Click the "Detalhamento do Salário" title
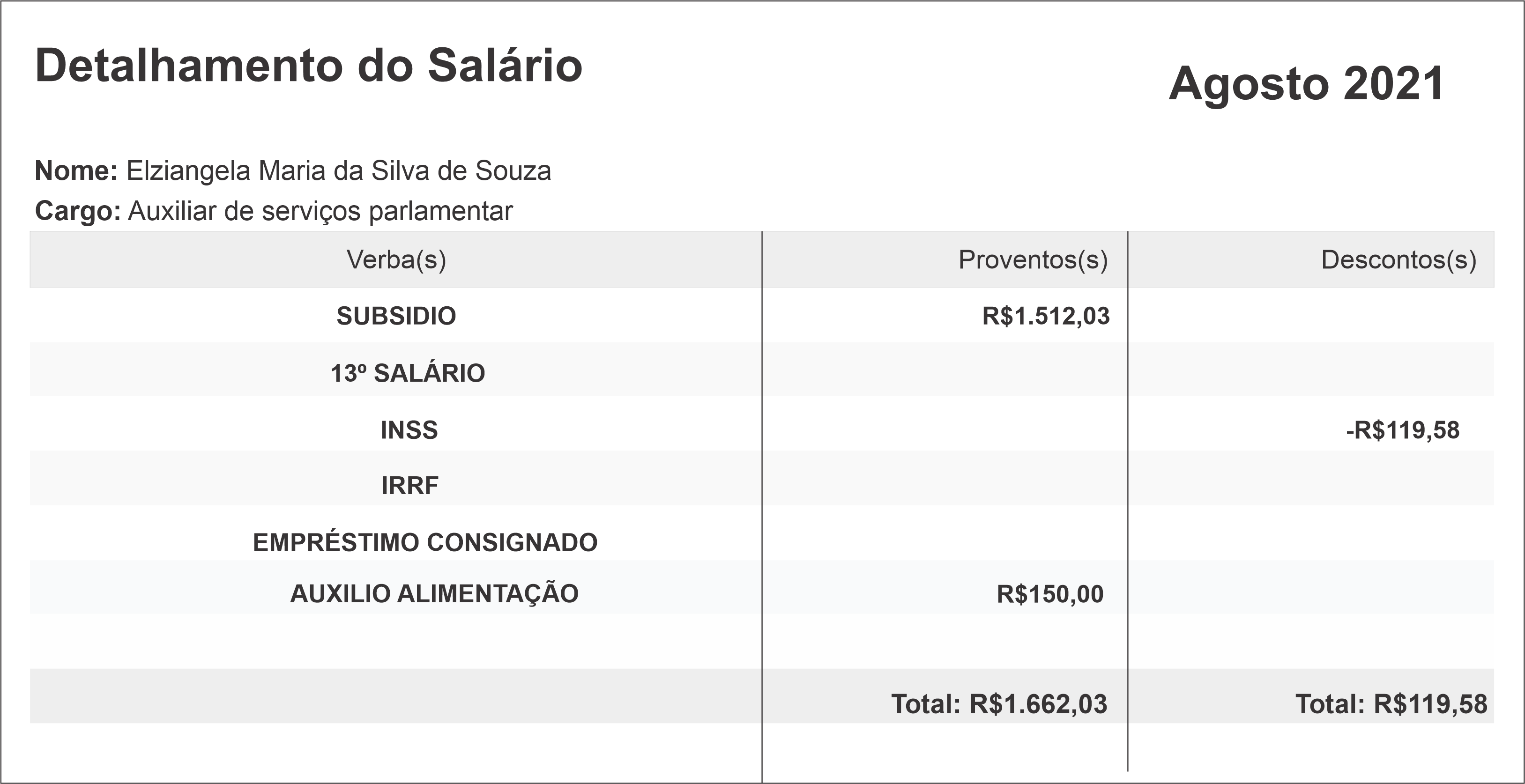The width and height of the screenshot is (1525, 784). tap(308, 66)
